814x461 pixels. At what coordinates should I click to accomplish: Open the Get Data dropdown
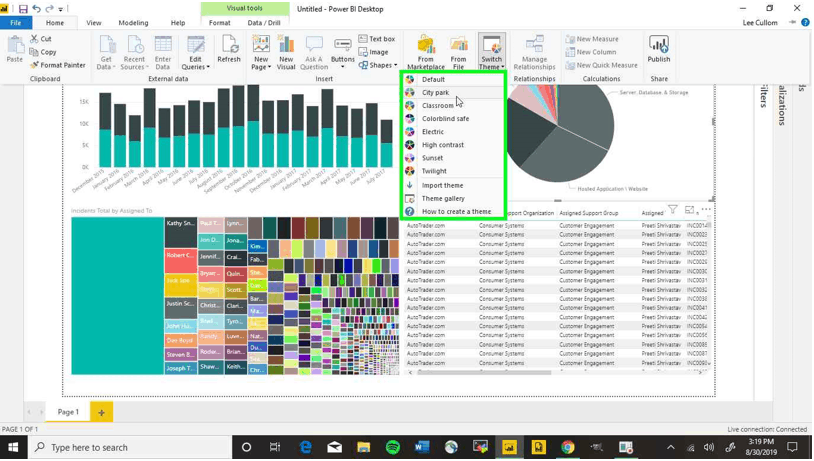point(106,52)
